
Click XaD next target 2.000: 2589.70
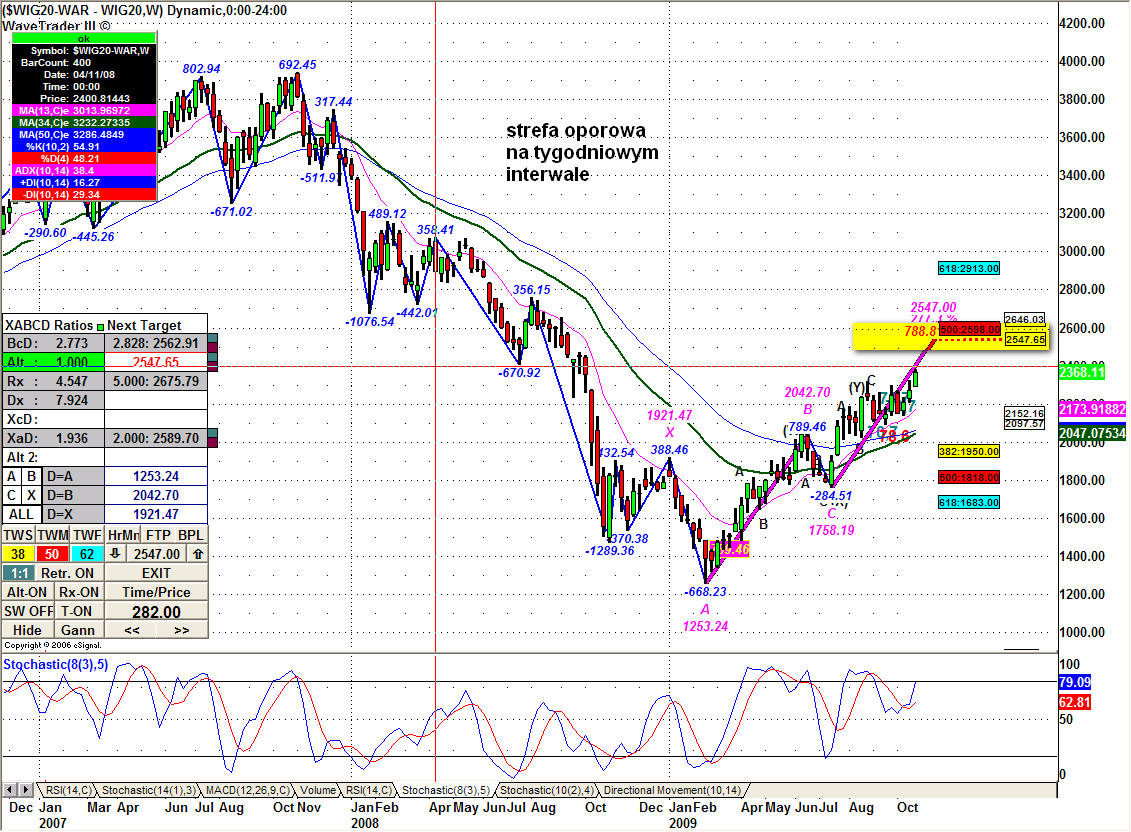point(156,438)
